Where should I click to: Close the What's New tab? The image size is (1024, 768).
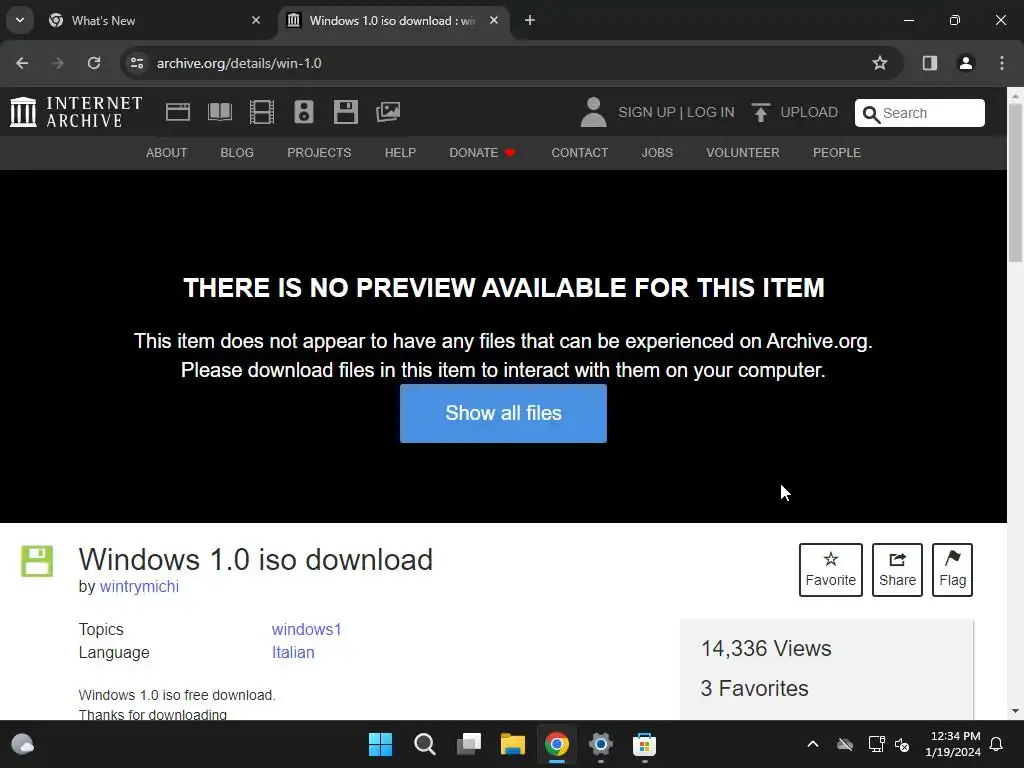point(256,20)
